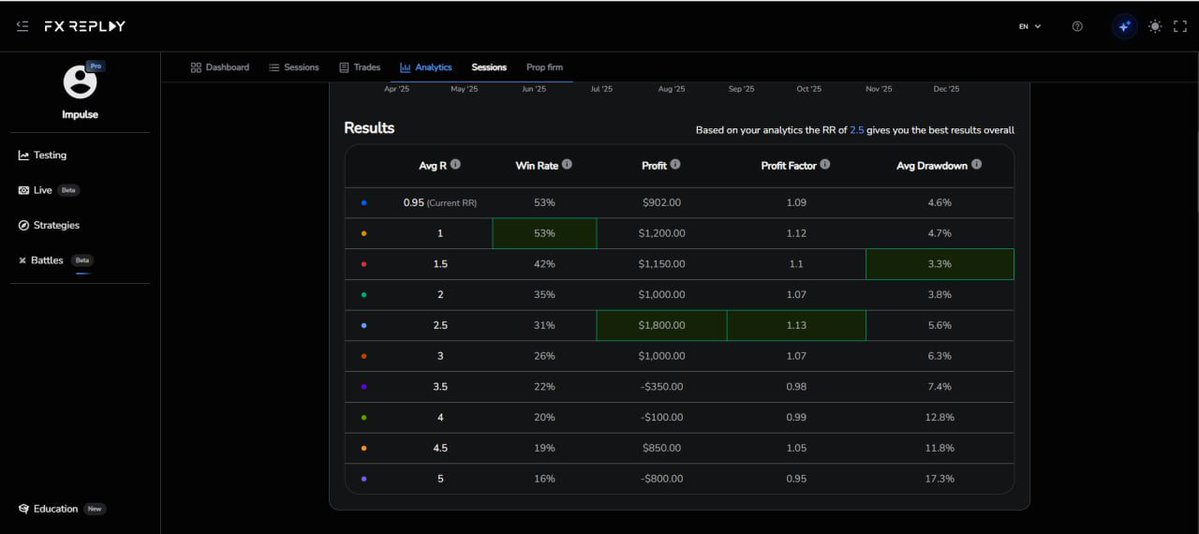Click the green dot for RR 2 row
This screenshot has width=1199, height=534.
pyautogui.click(x=364, y=295)
